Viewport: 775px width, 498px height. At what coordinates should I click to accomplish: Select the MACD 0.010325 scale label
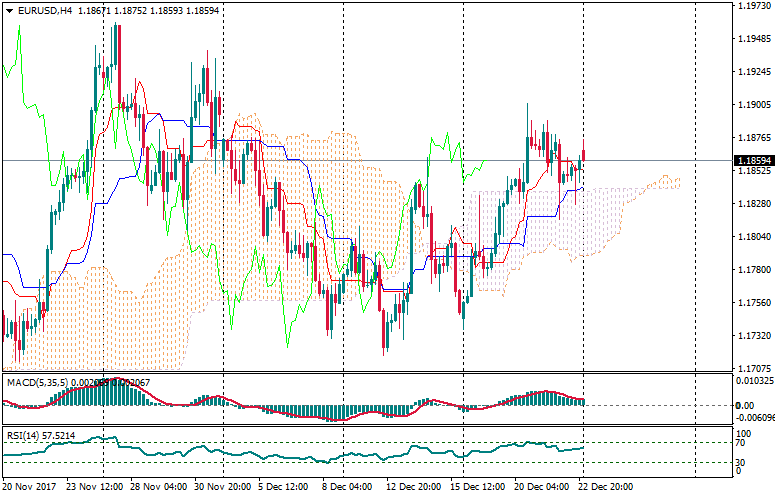point(753,381)
